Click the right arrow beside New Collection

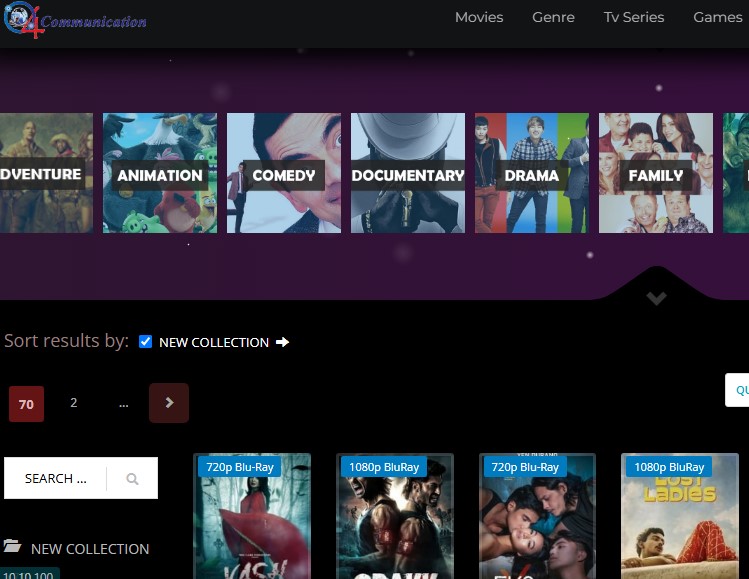click(282, 342)
